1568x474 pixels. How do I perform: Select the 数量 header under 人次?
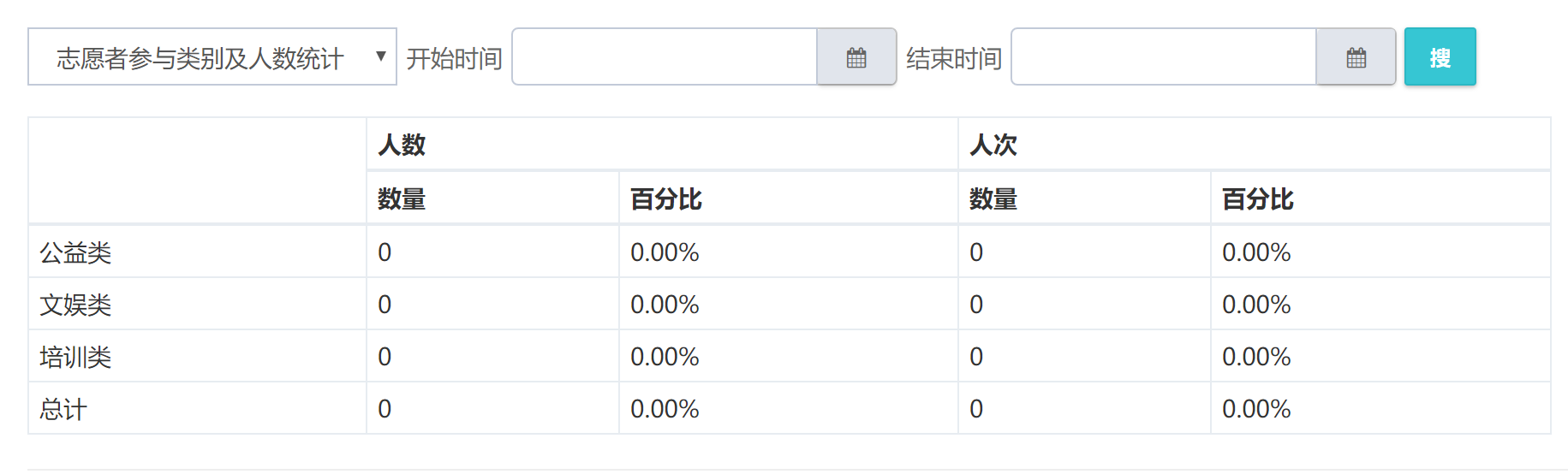pyautogui.click(x=993, y=199)
